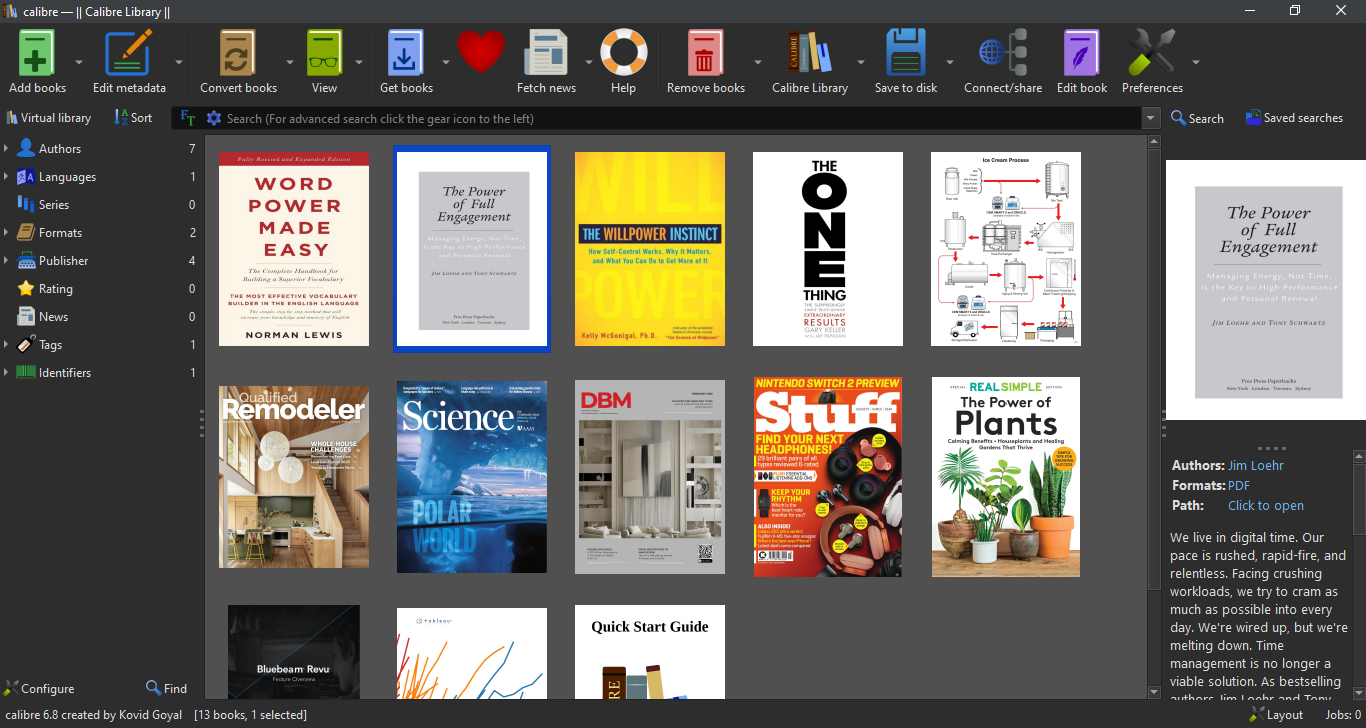Open Add books dropdown arrow
Viewport: 1366px width, 728px height.
pos(78,61)
